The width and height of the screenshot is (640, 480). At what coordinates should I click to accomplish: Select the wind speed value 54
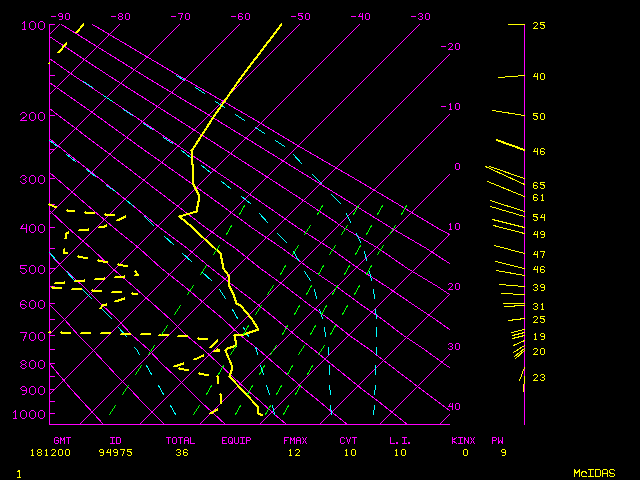pyautogui.click(x=538, y=217)
